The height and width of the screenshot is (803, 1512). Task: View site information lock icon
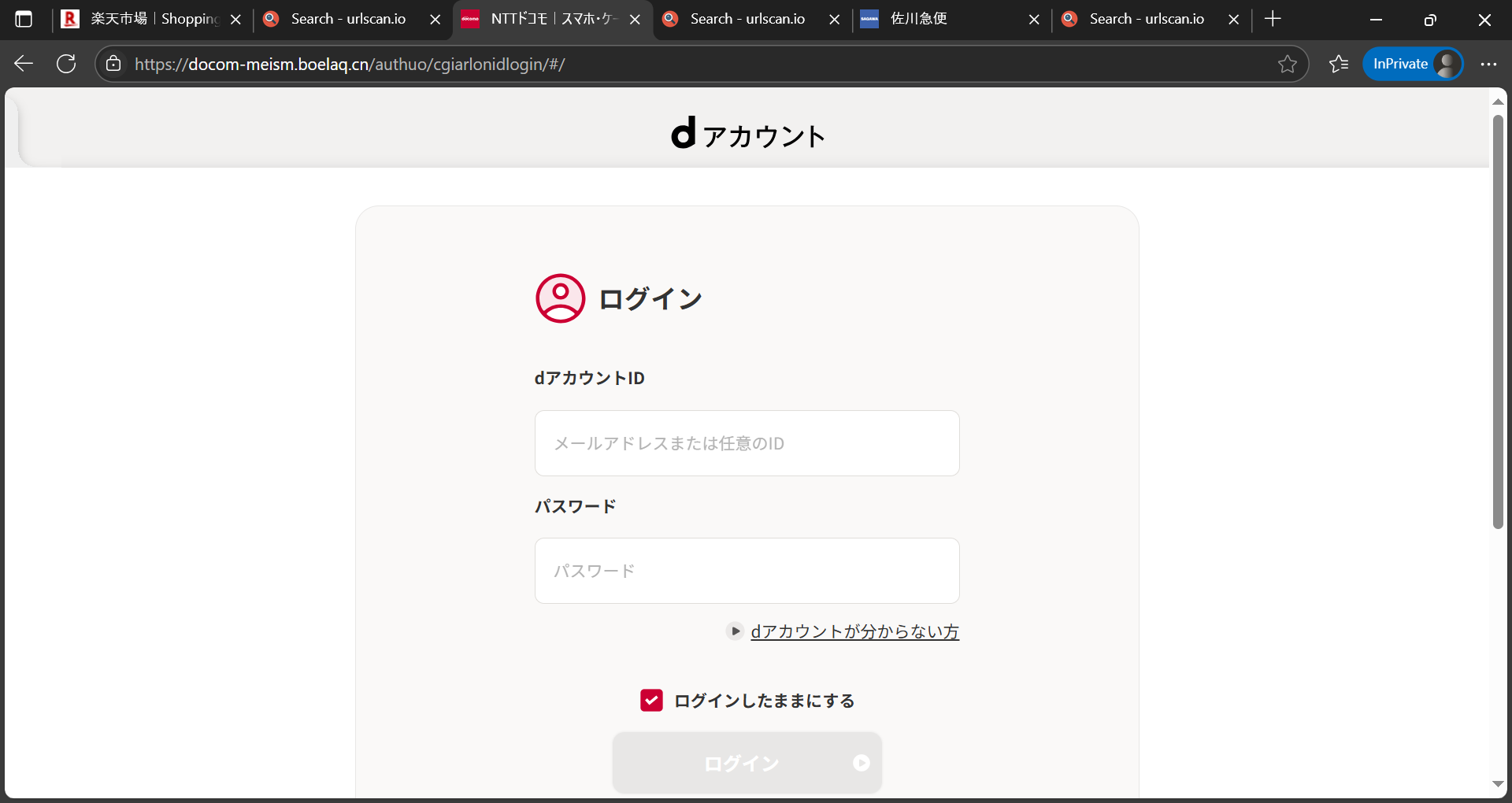pyautogui.click(x=113, y=64)
